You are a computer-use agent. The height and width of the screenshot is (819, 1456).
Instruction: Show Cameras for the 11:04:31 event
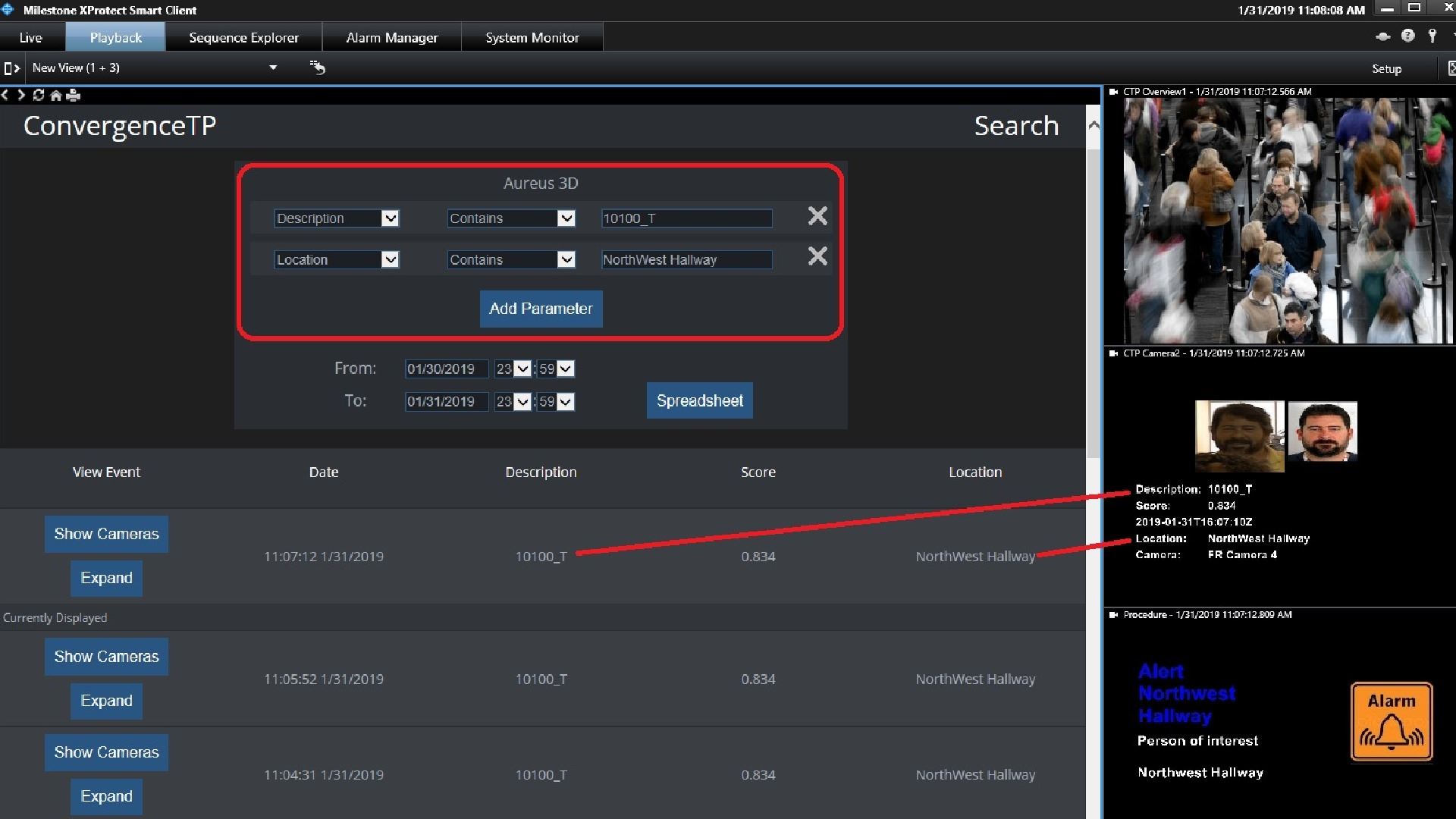[x=106, y=752]
